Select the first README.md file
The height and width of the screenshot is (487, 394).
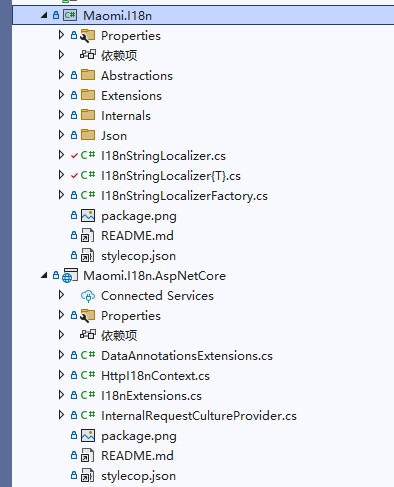[137, 236]
